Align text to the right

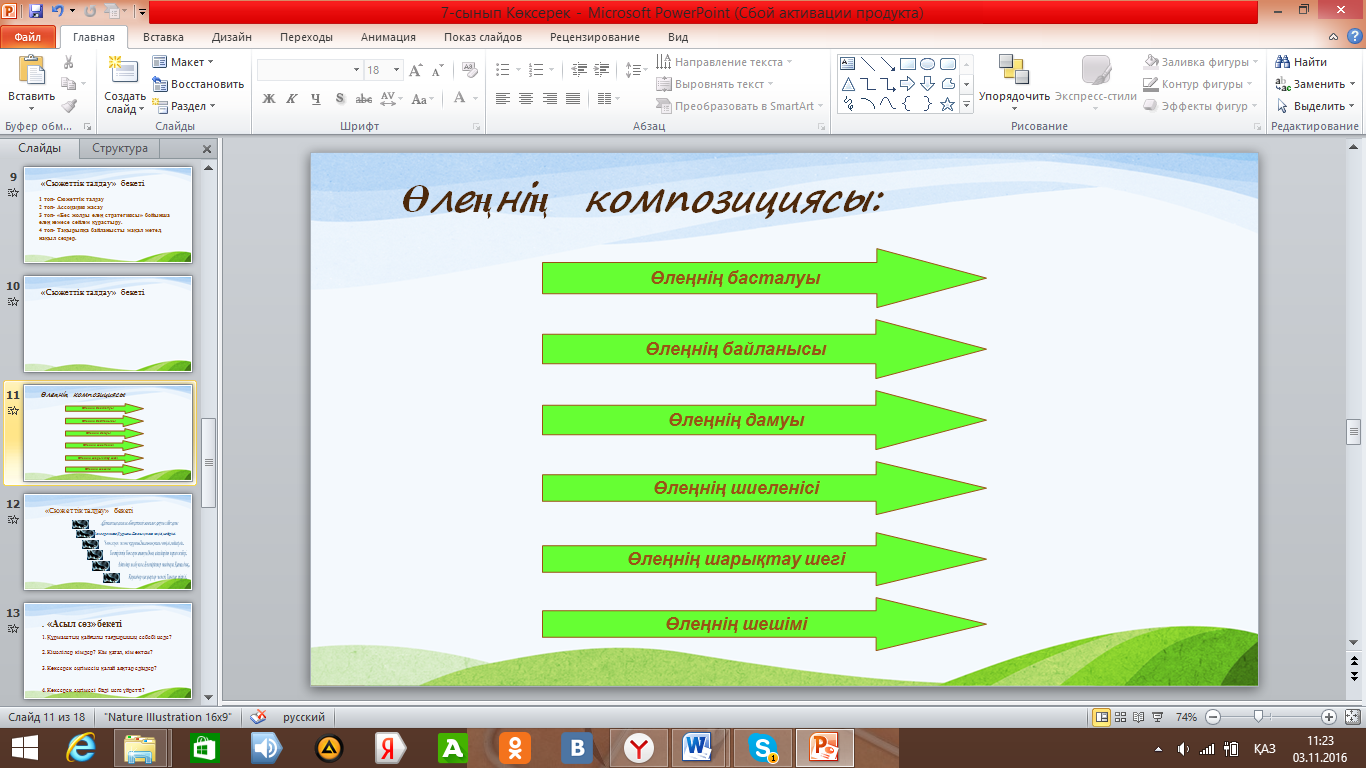[x=550, y=98]
